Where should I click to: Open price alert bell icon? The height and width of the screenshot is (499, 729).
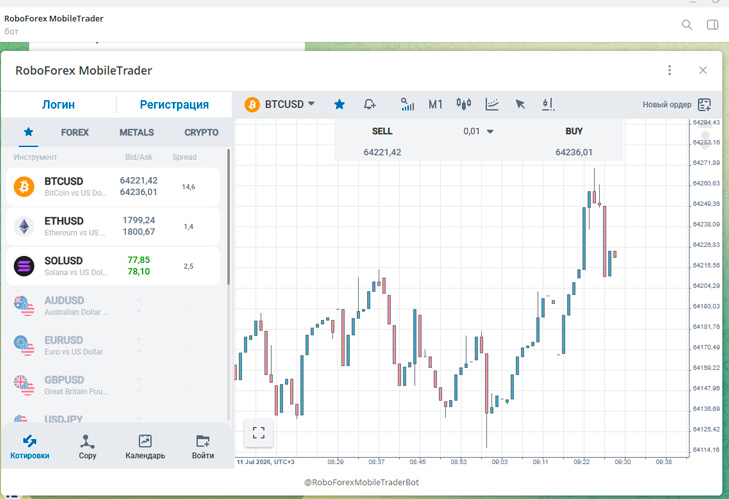click(370, 104)
